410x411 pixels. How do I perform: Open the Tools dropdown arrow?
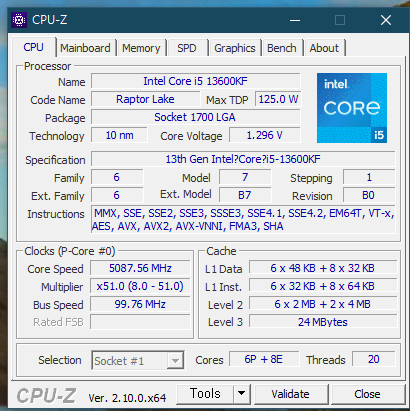coord(242,394)
